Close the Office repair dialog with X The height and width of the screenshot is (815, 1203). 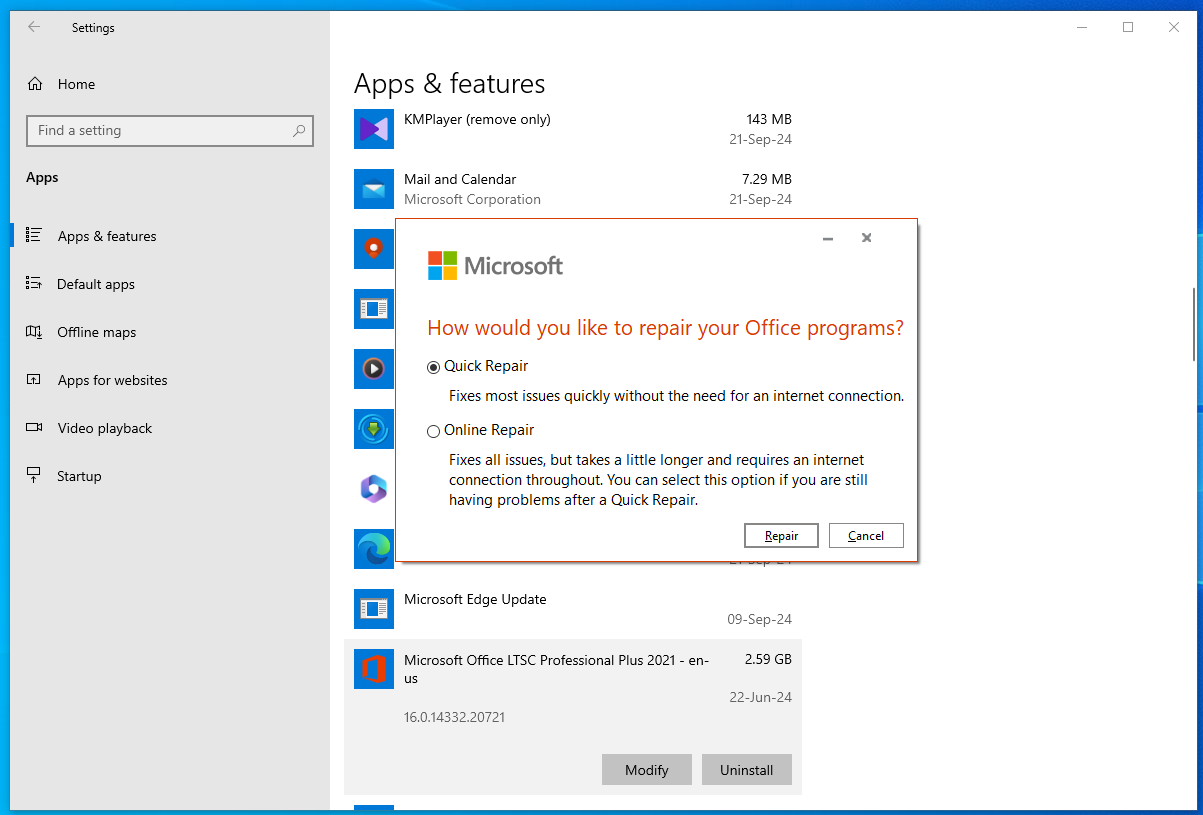coord(866,238)
